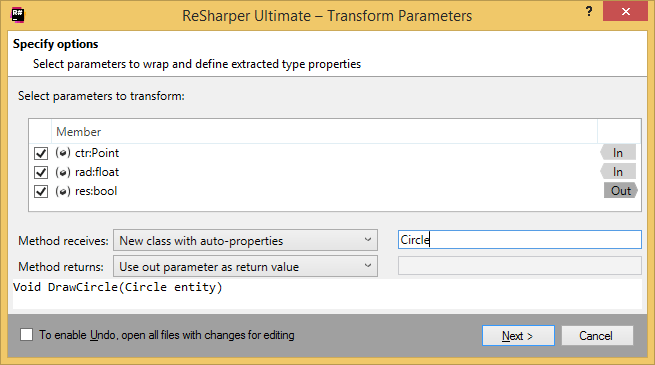Click the 'Select parameters to transform:' label
Image resolution: width=655 pixels, height=365 pixels.
pyautogui.click(x=101, y=96)
